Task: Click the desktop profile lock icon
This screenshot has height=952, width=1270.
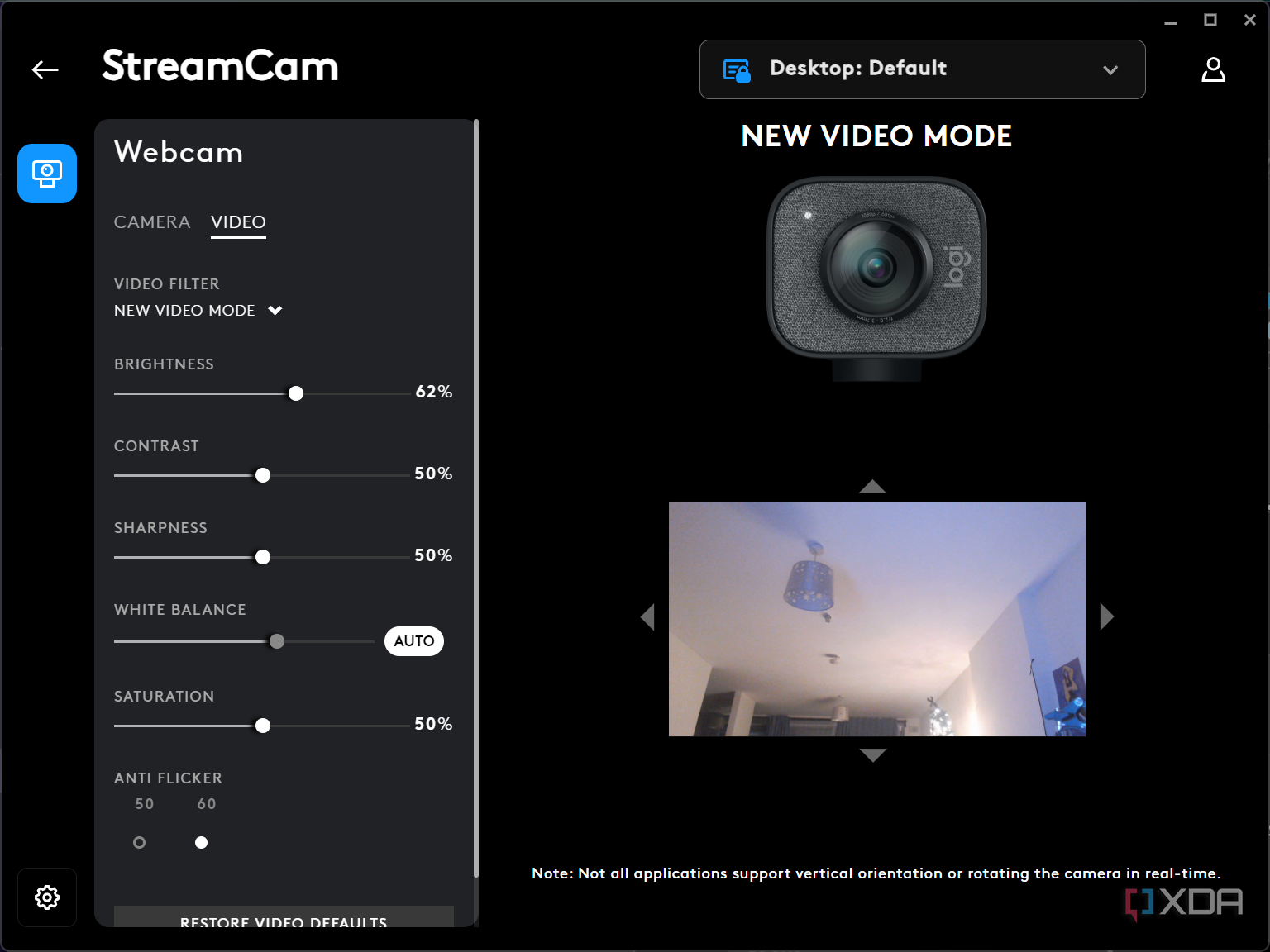Action: 737,71
